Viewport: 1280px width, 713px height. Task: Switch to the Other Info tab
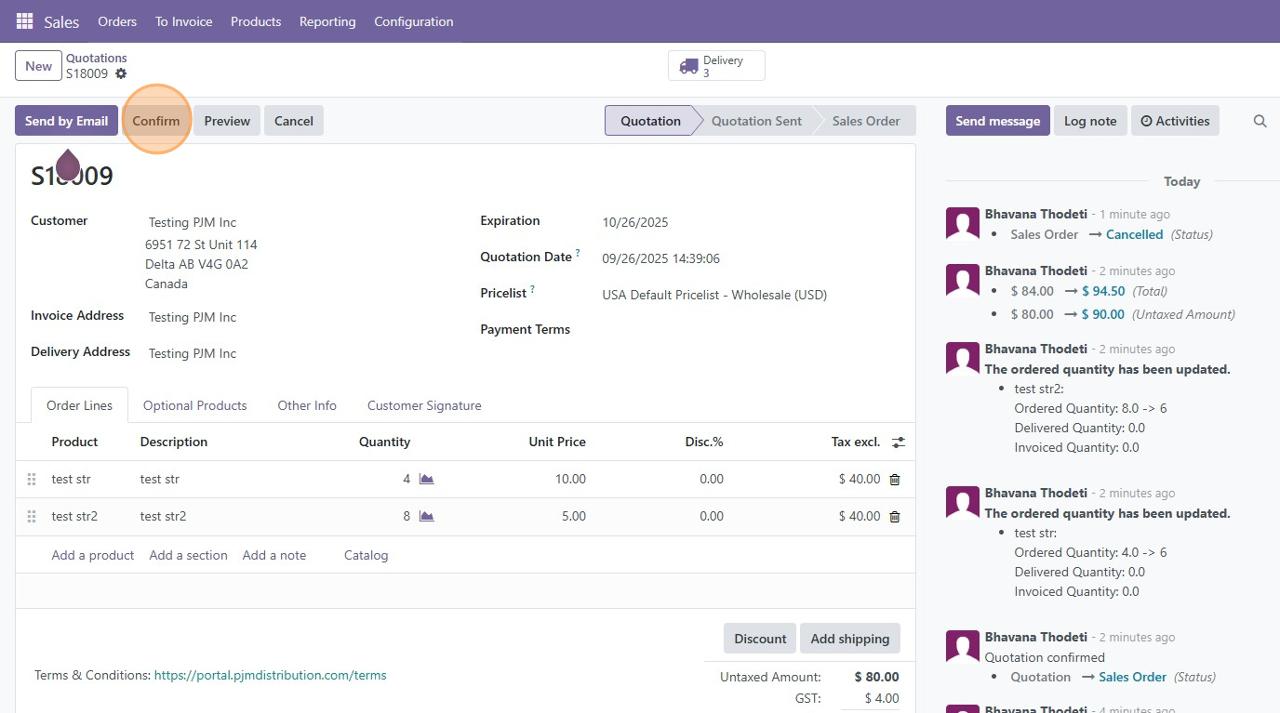tap(307, 406)
